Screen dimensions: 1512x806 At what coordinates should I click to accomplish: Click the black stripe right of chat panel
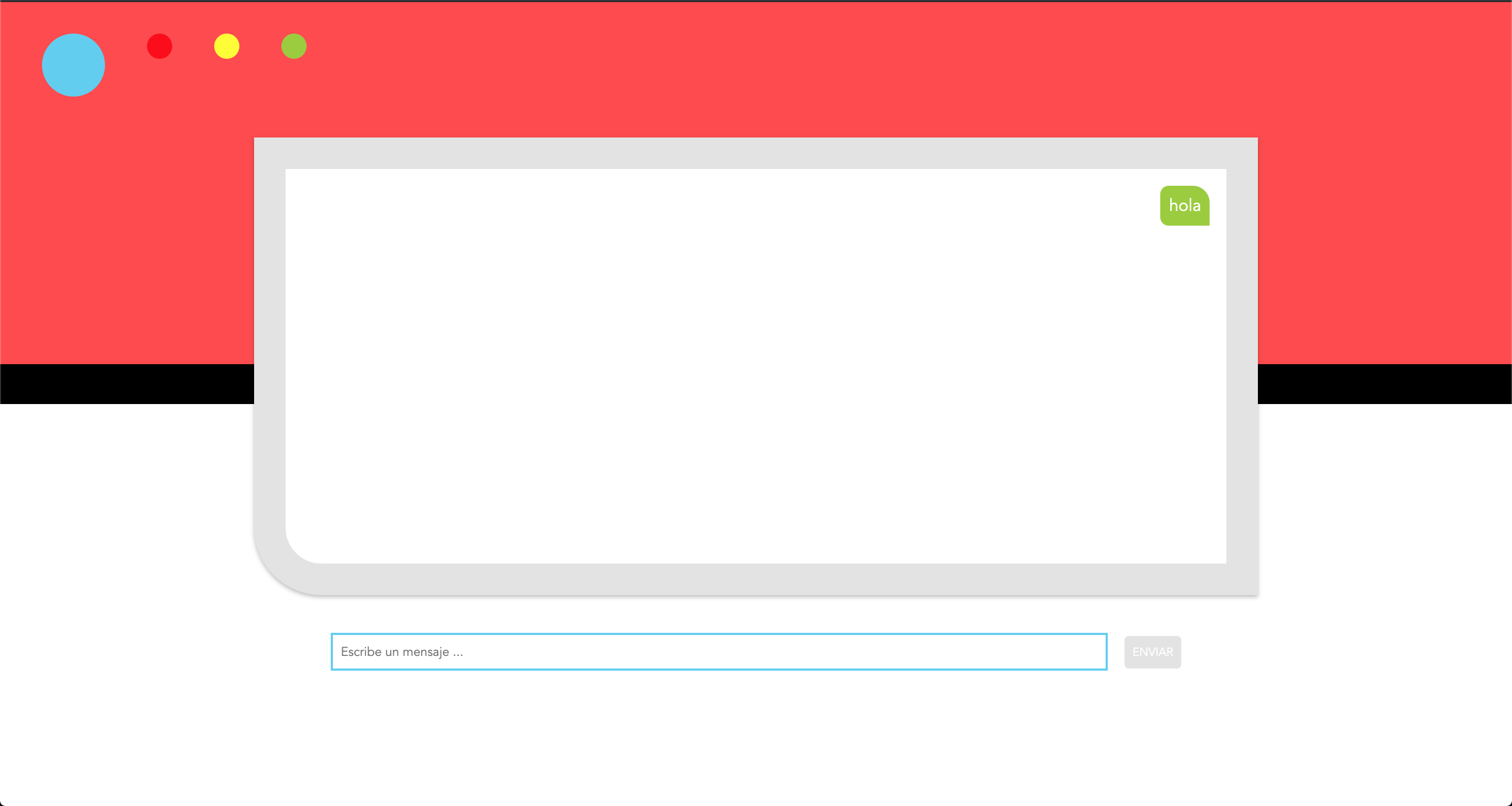pyautogui.click(x=1385, y=384)
